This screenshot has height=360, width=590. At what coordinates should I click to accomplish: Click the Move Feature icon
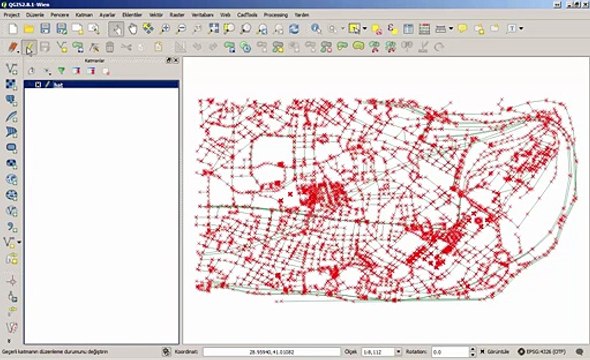click(78, 47)
